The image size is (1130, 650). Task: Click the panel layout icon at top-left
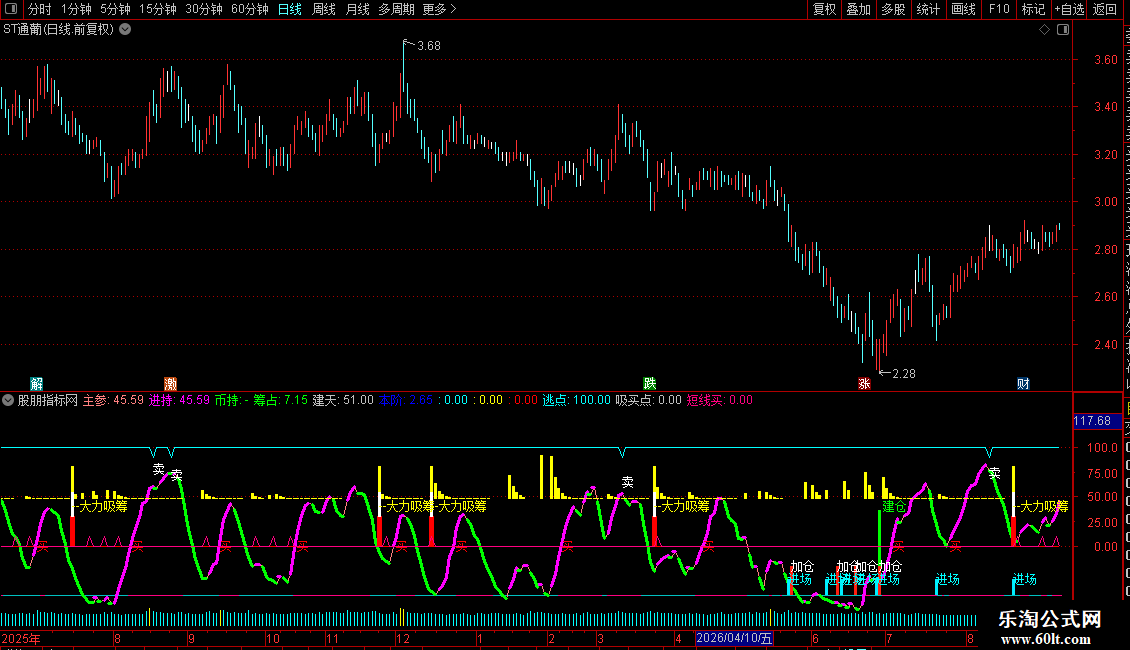point(11,9)
